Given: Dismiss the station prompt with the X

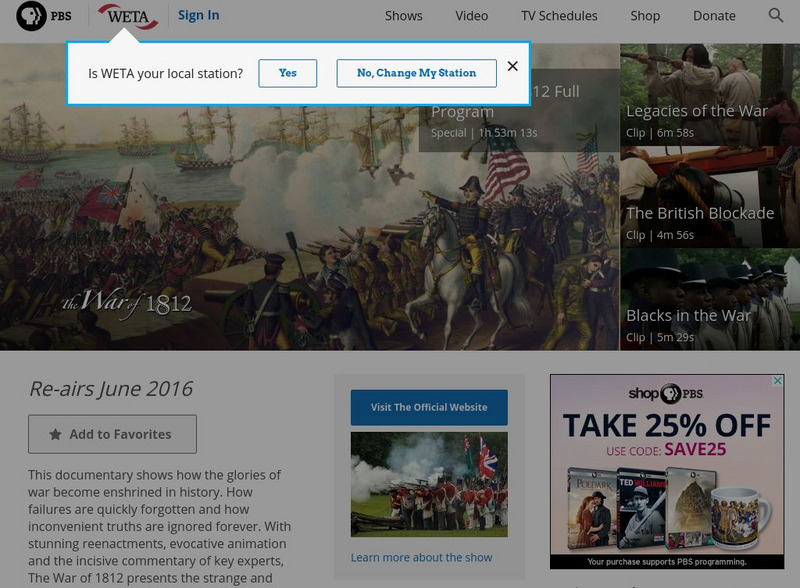Looking at the screenshot, I should [x=514, y=68].
